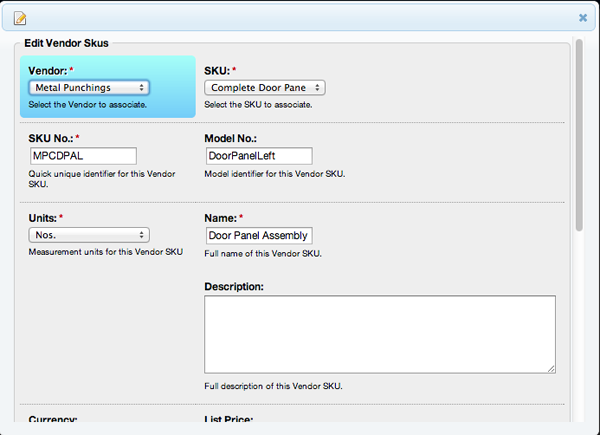The height and width of the screenshot is (435, 600).
Task: Click the Name field with Door Panel Assembly
Action: pyautogui.click(x=258, y=236)
